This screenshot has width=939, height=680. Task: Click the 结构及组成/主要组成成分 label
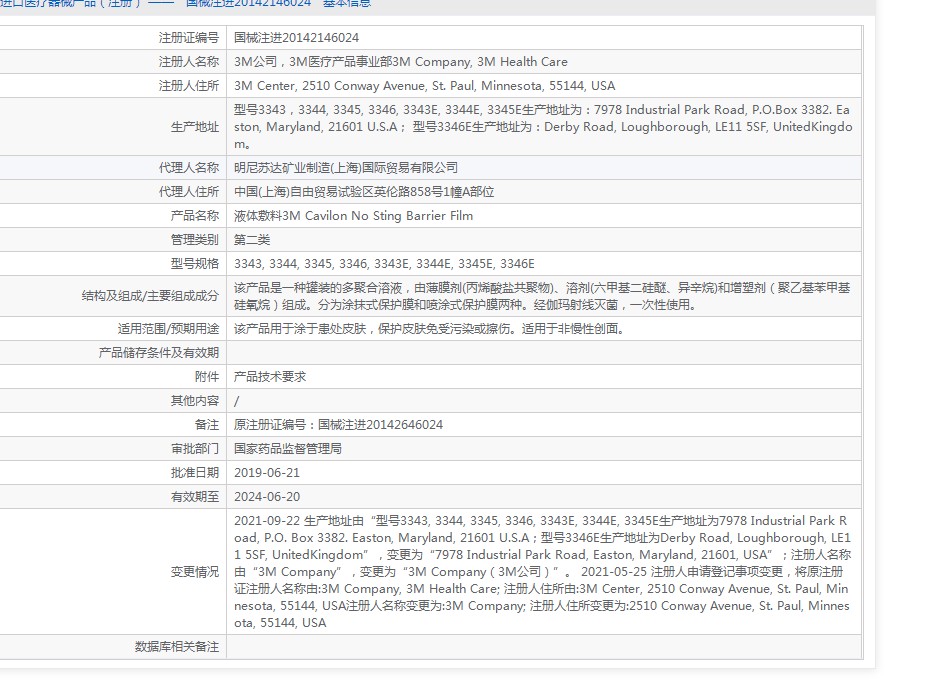click(x=150, y=296)
